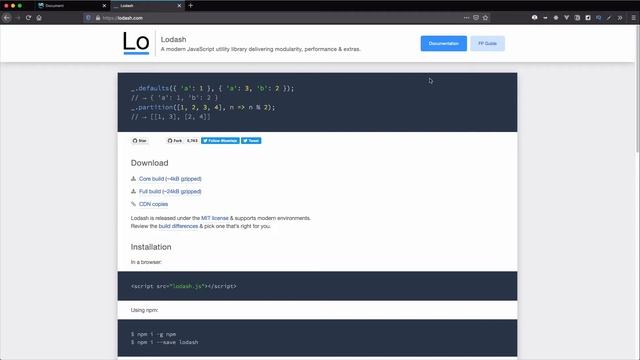The height and width of the screenshot is (360, 640).
Task: Show site security padlock info
Action: [98, 18]
